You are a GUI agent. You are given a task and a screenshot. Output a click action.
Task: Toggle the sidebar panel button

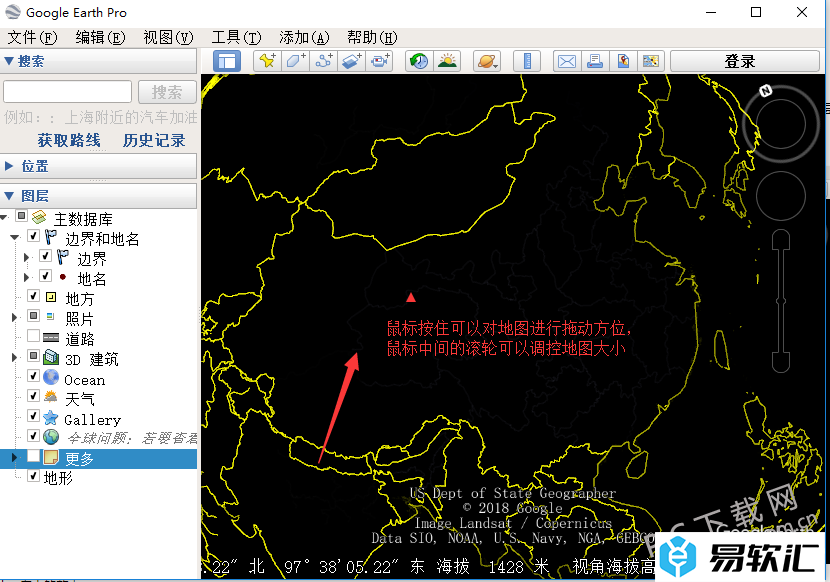(227, 61)
